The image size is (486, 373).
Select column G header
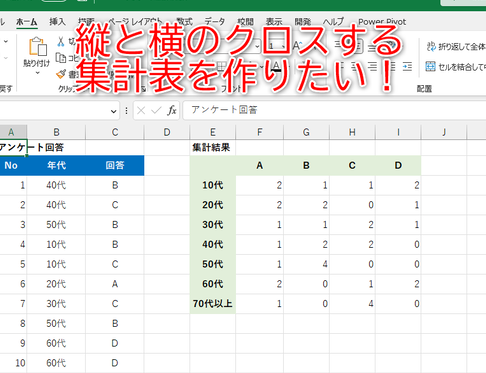click(306, 132)
